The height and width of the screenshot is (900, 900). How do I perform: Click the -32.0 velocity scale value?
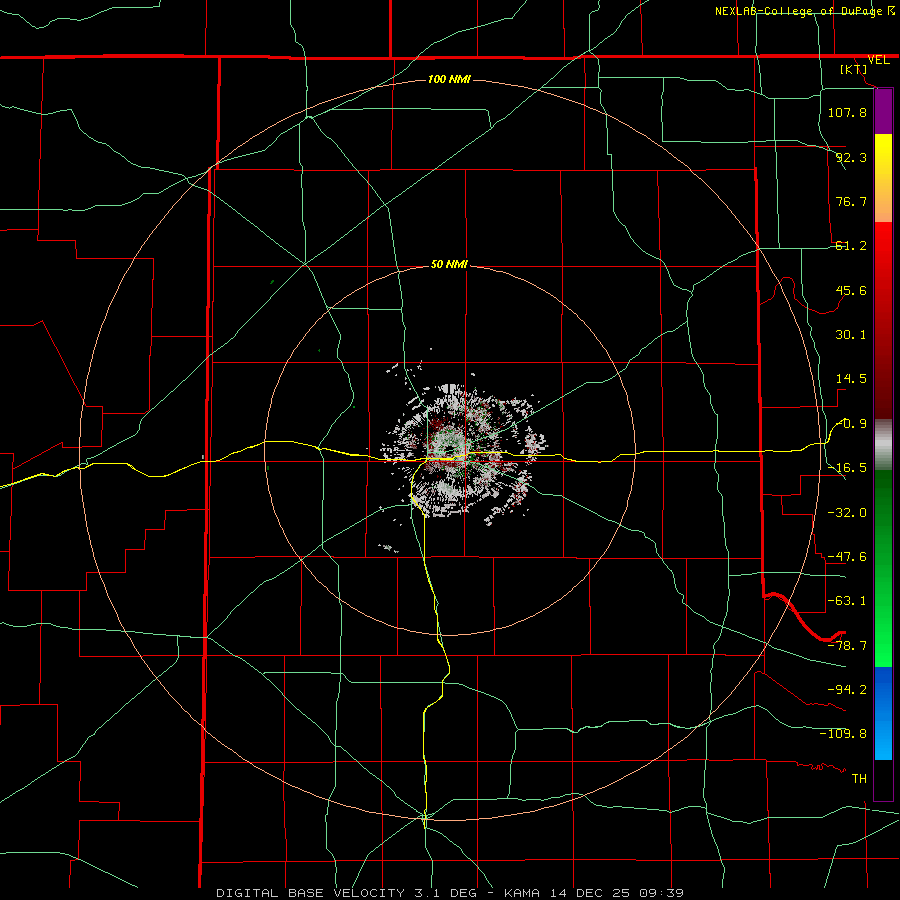pyautogui.click(x=847, y=512)
